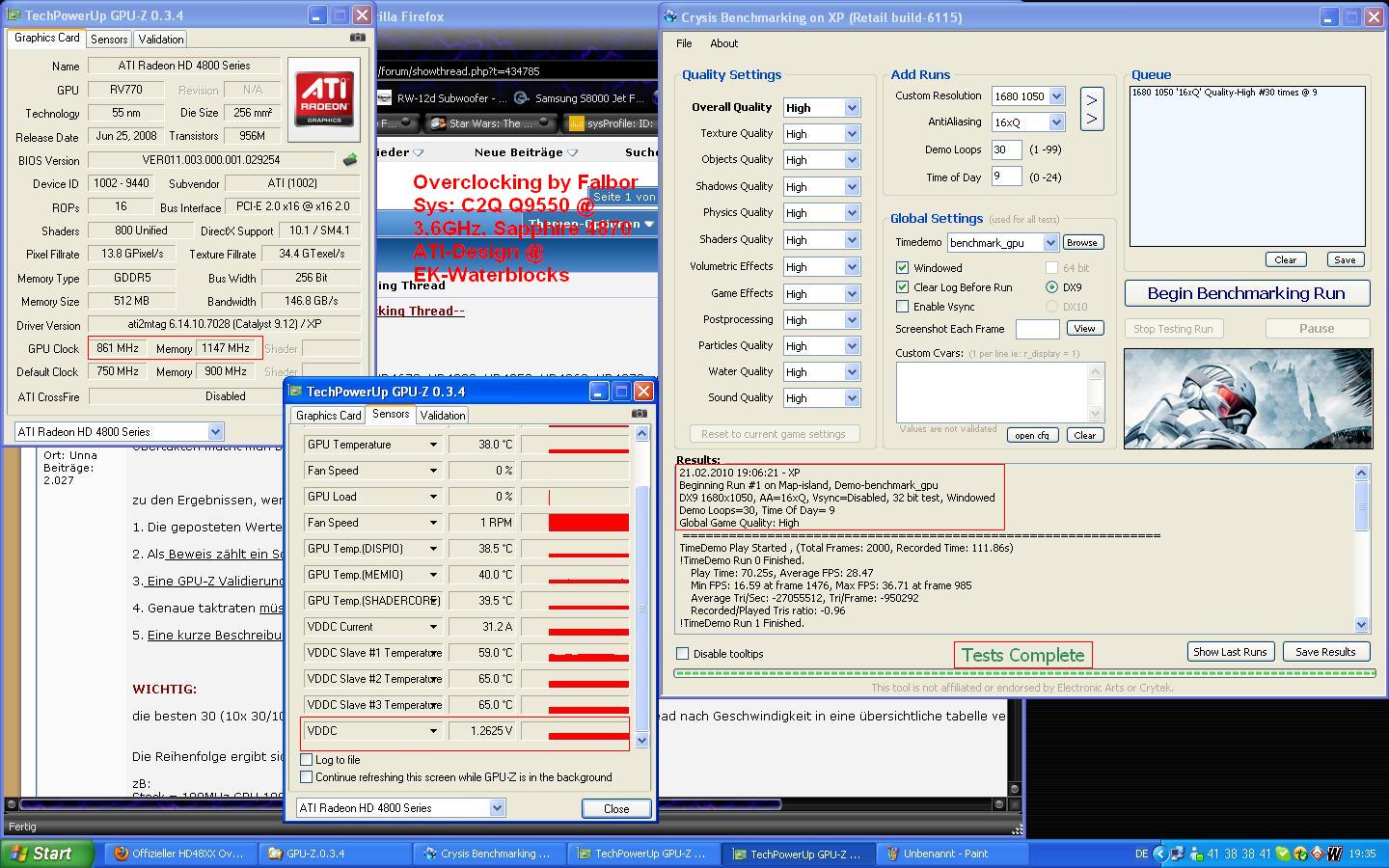The height and width of the screenshot is (868, 1389).
Task: Open the RW-12d Subwoofer bookmark in Firefox
Action: (x=443, y=97)
